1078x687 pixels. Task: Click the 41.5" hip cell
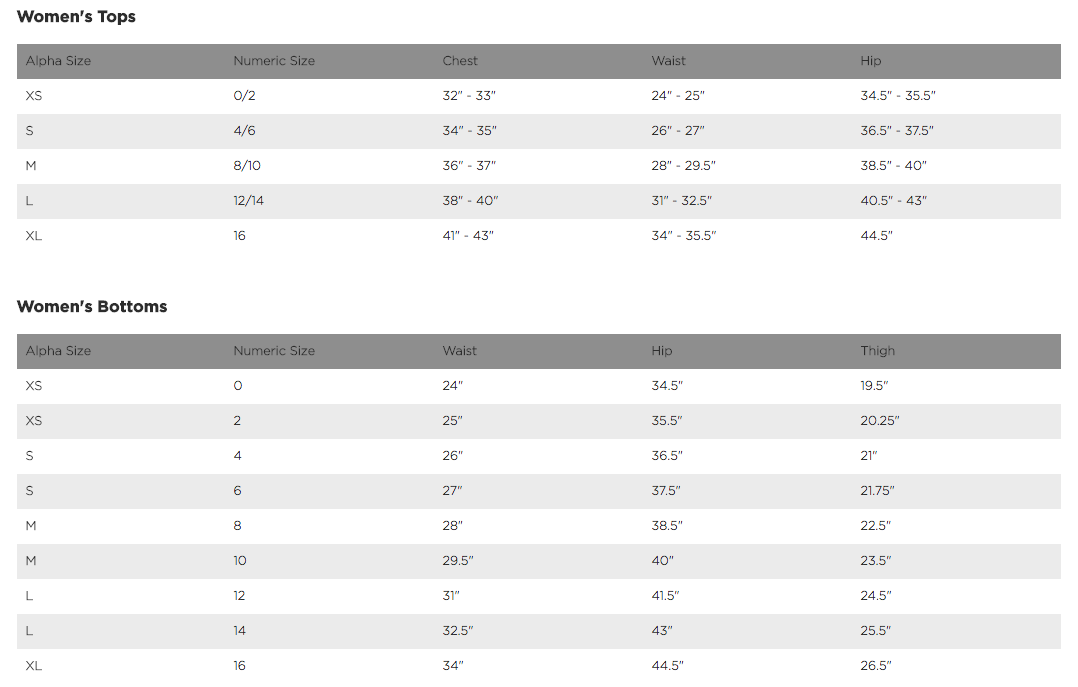[x=665, y=596]
